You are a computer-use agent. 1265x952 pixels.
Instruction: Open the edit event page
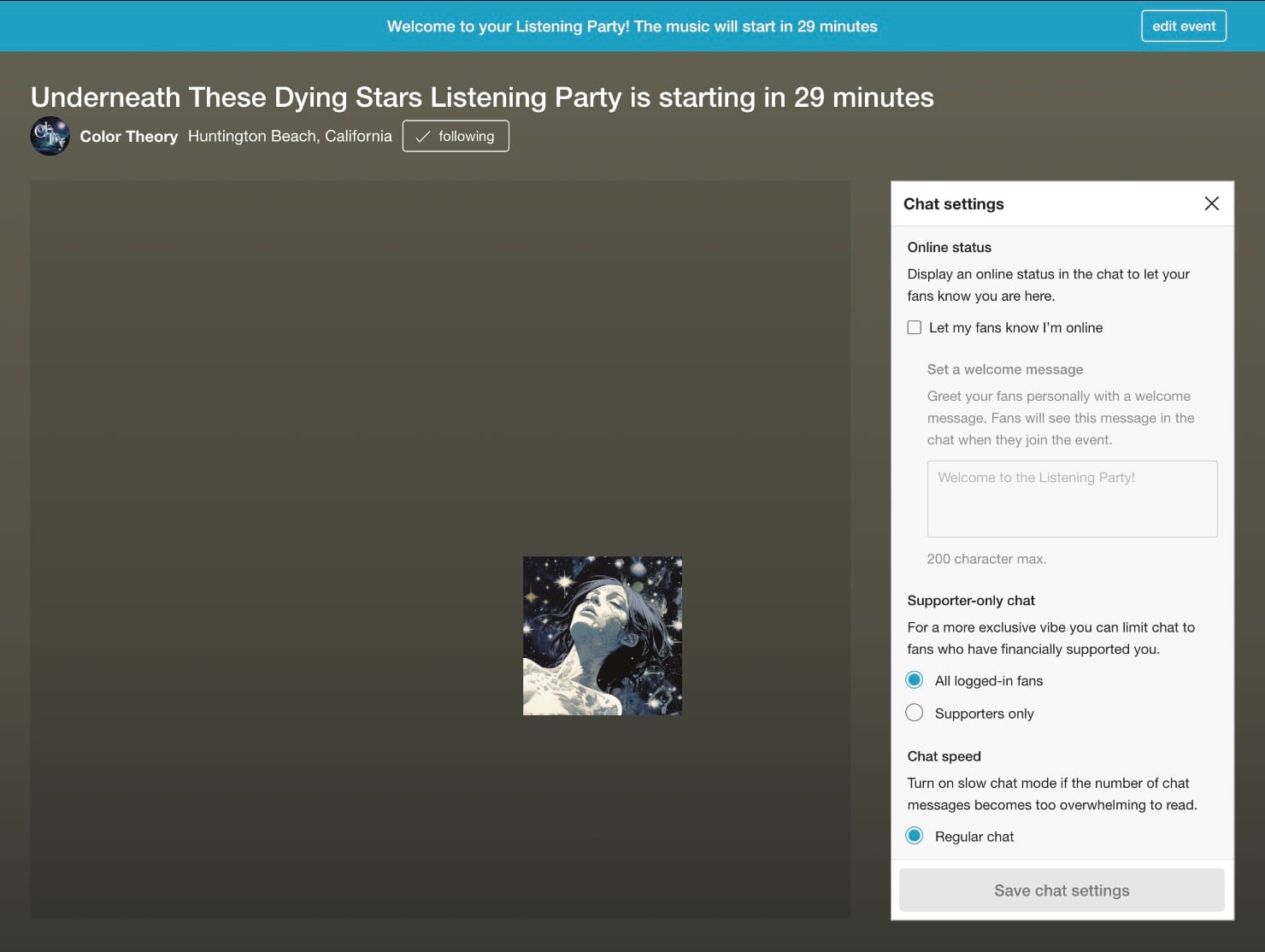click(x=1183, y=26)
